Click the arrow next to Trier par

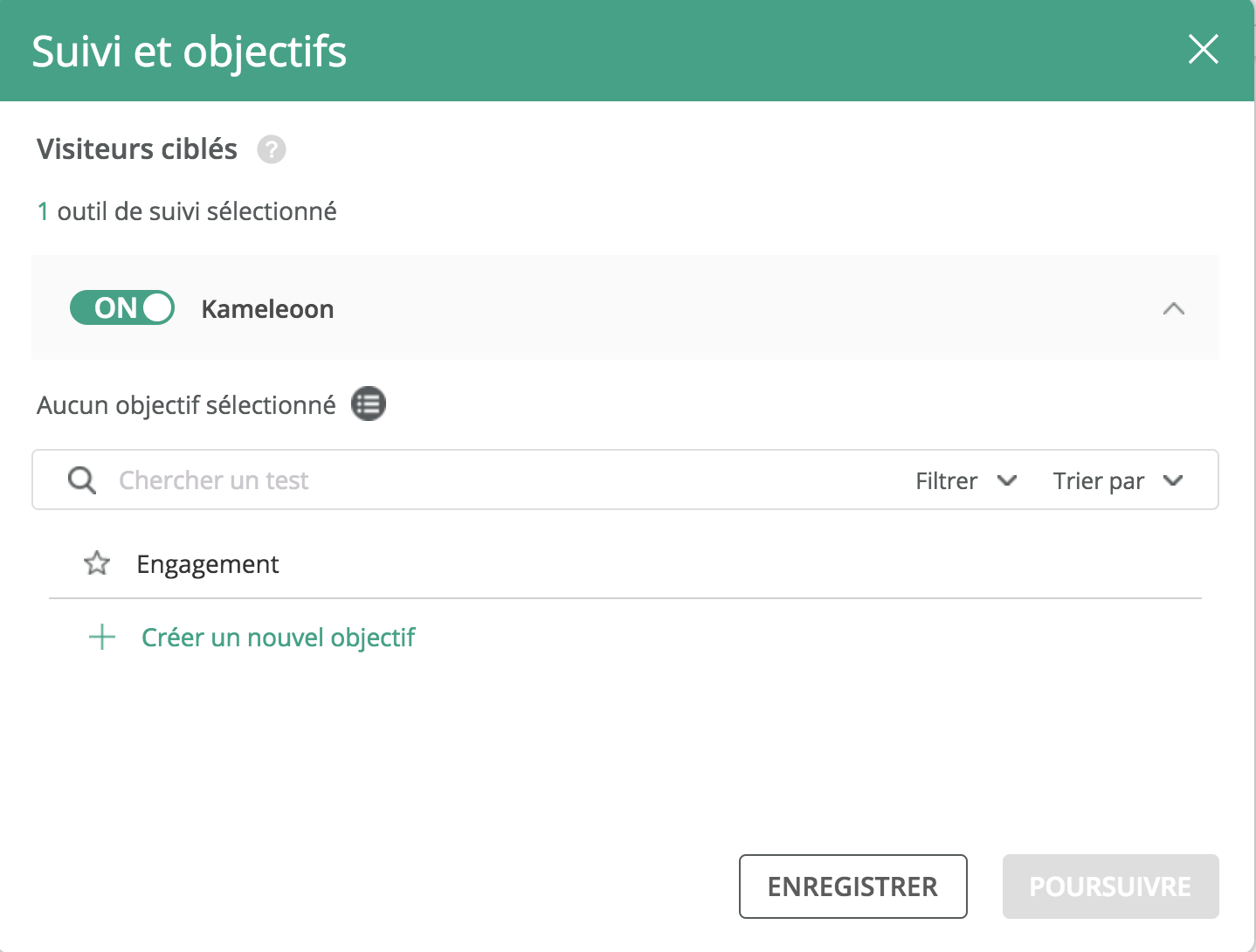1173,480
